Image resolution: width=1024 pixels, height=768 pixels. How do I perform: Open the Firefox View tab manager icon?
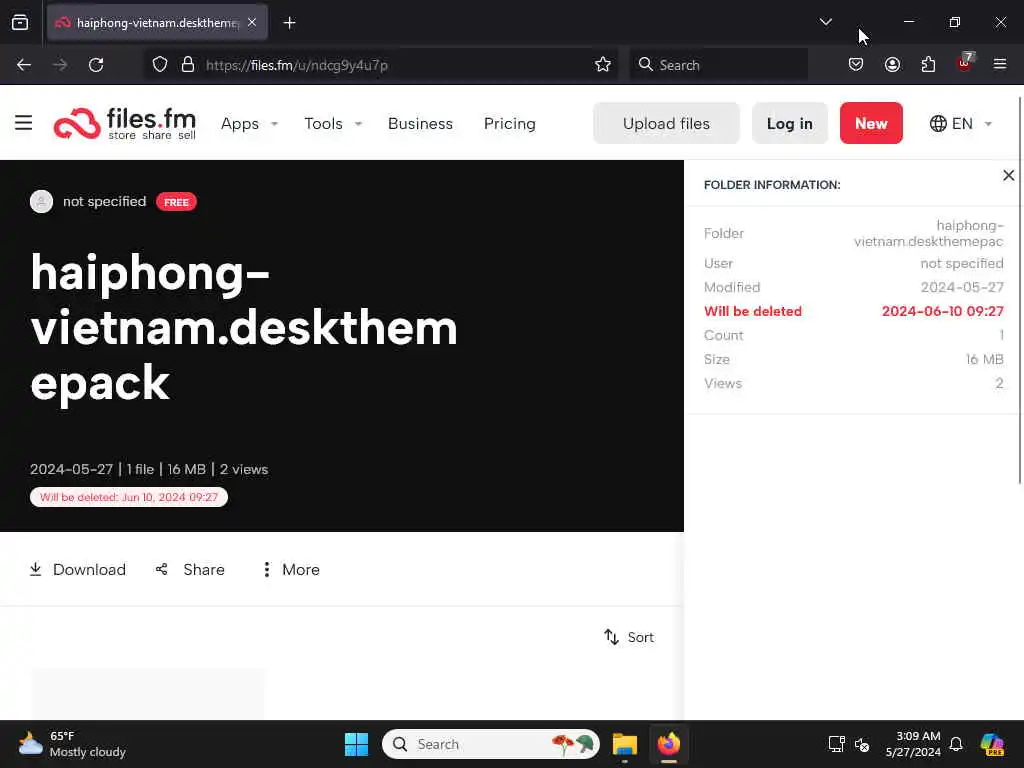pyautogui.click(x=20, y=22)
